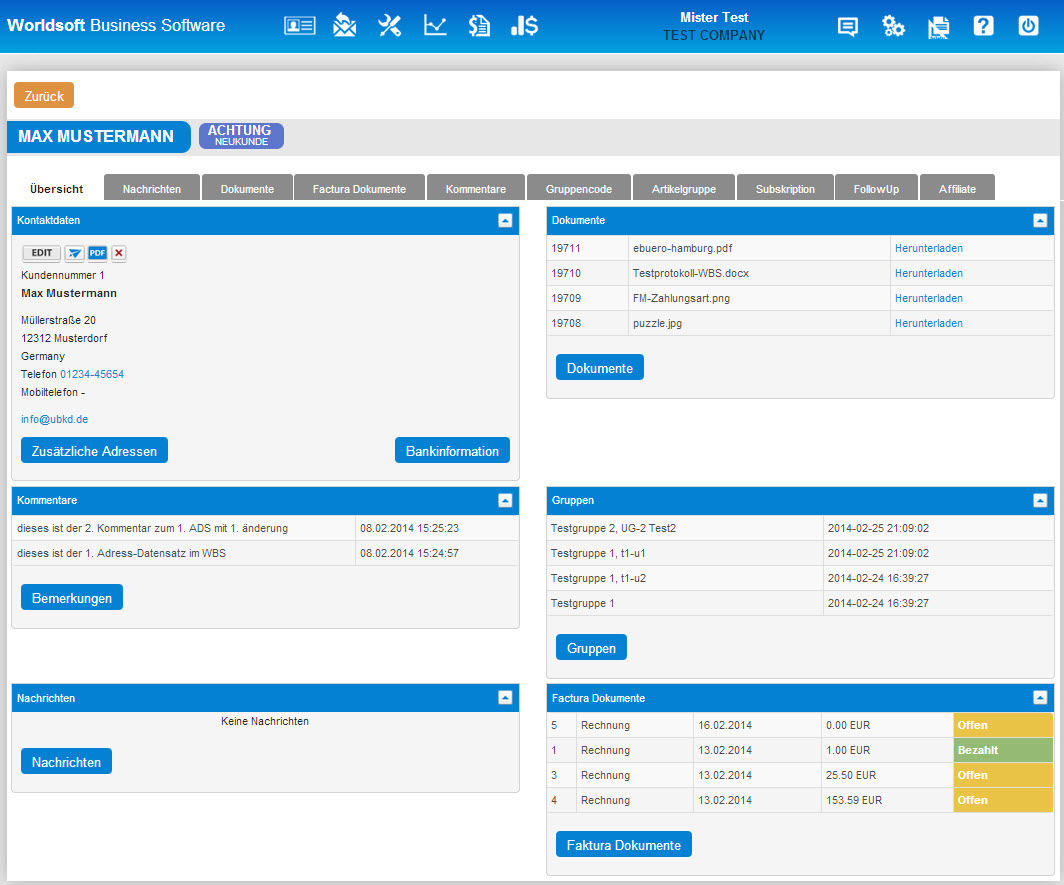Click the ACHTUNG NEUKUNDE badge
Viewport: 1064px width, 885px height.
pyautogui.click(x=242, y=136)
